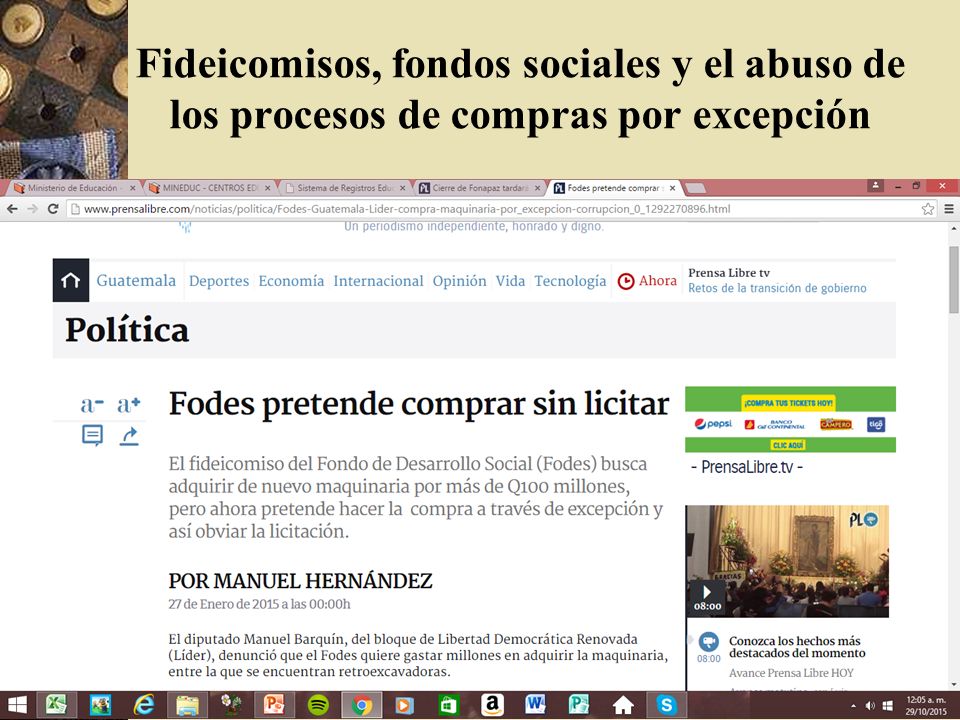Open the Vida section
Image resolution: width=960 pixels, height=720 pixels.
coord(510,281)
